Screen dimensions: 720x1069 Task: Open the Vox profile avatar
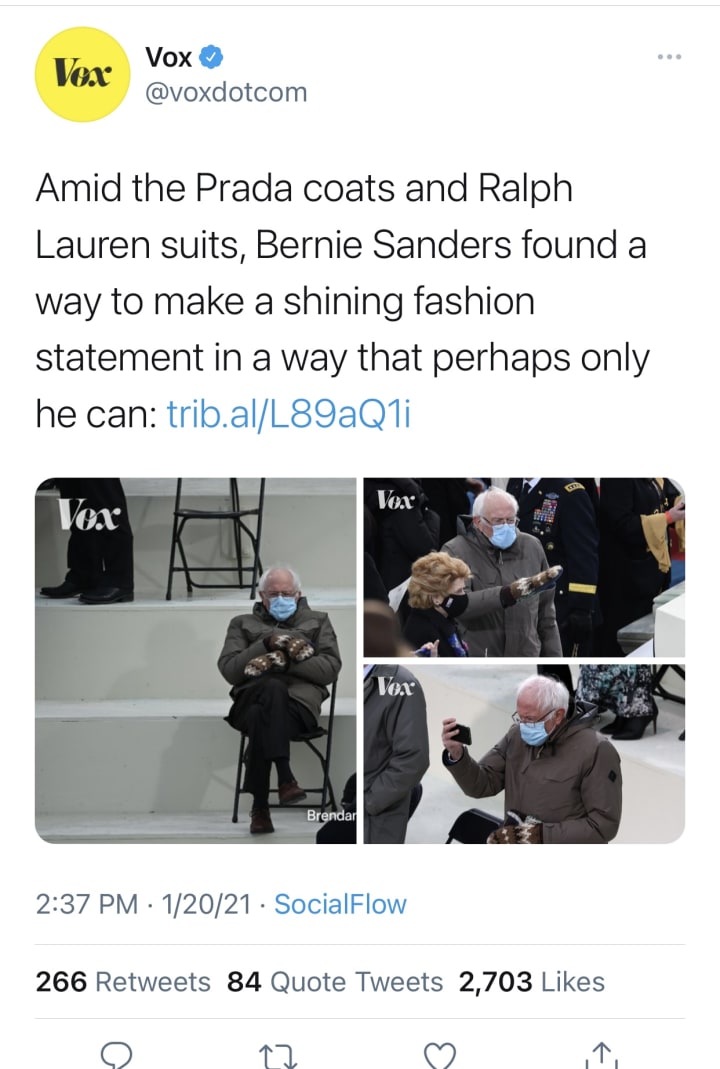(x=82, y=74)
